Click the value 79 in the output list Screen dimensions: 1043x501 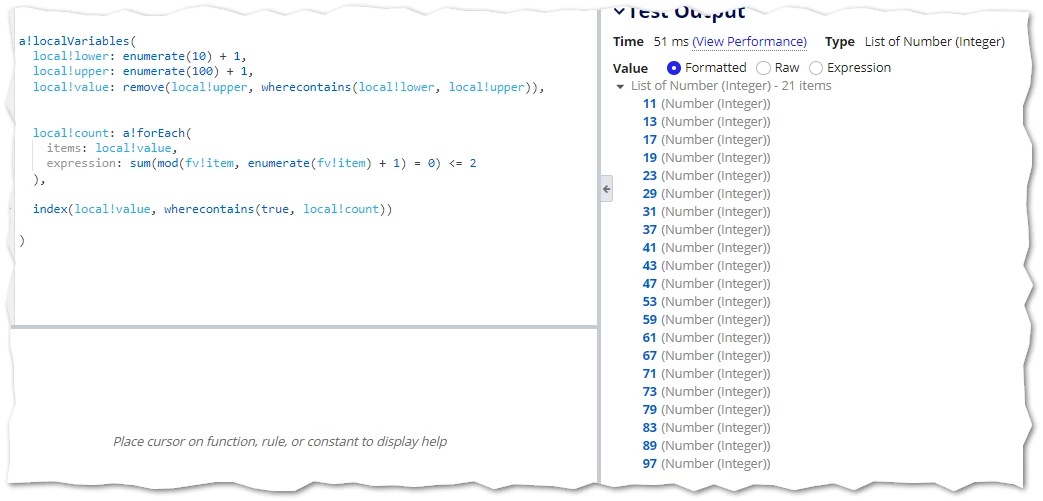pos(649,409)
